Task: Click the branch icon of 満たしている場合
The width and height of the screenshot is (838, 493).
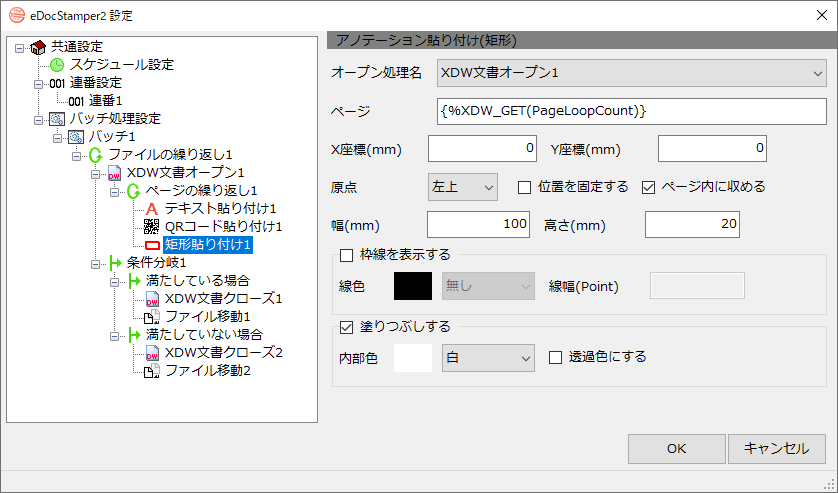Action: [x=134, y=281]
